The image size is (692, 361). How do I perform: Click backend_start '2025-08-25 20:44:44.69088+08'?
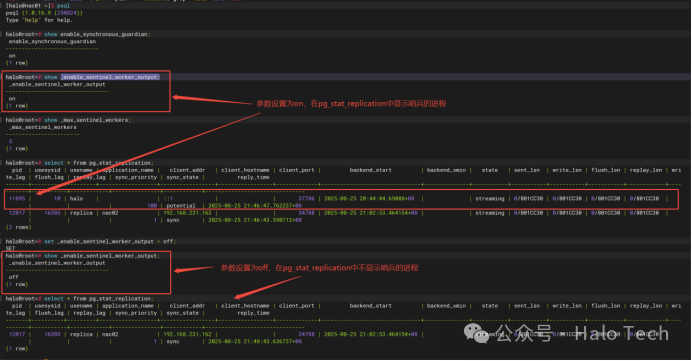click(x=369, y=199)
